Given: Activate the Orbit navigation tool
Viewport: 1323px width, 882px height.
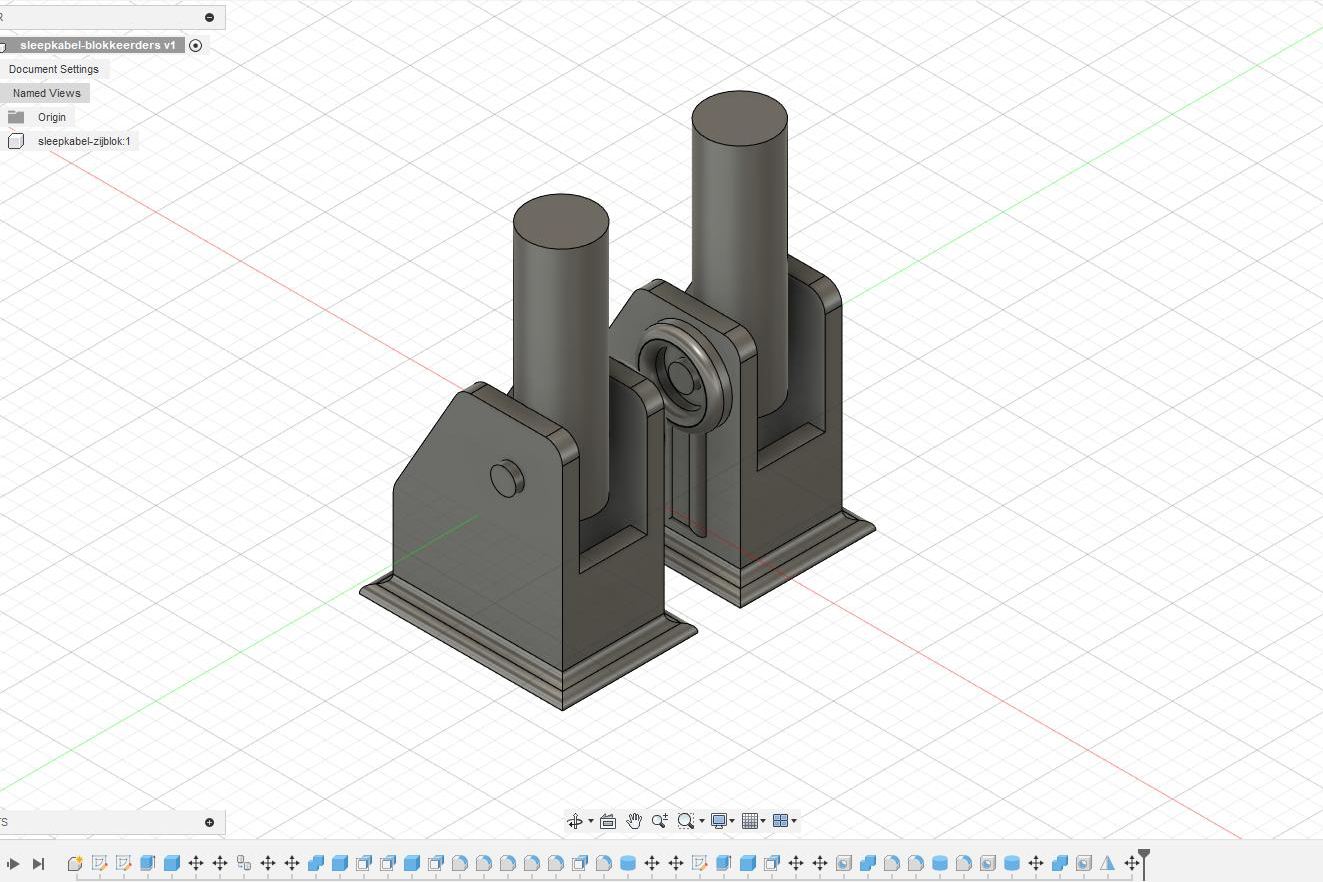Looking at the screenshot, I should (575, 821).
